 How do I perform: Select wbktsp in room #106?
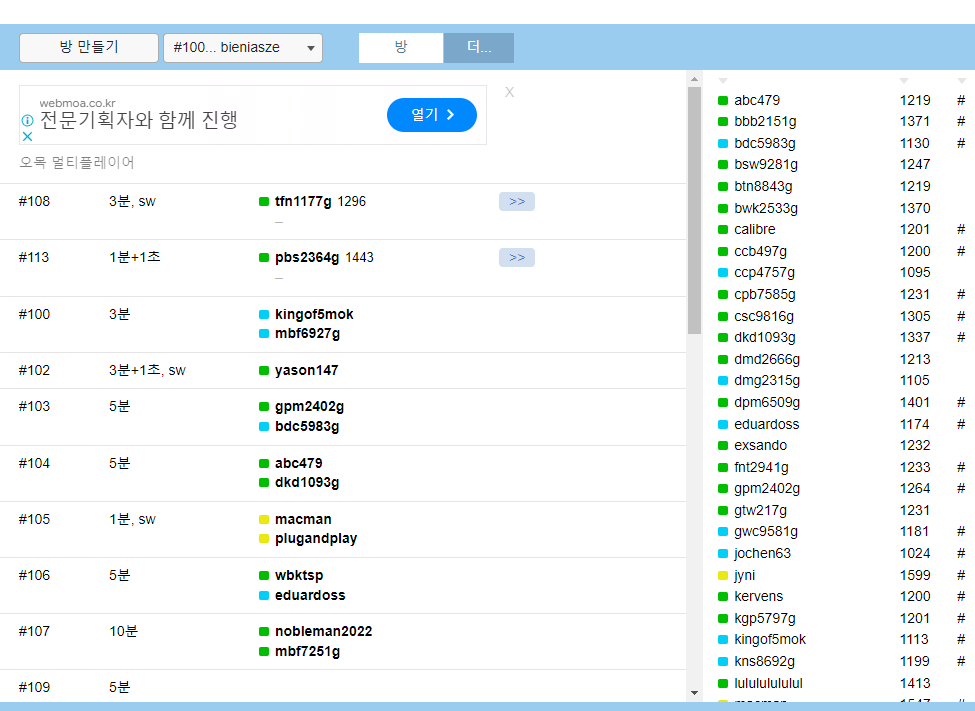coord(299,575)
